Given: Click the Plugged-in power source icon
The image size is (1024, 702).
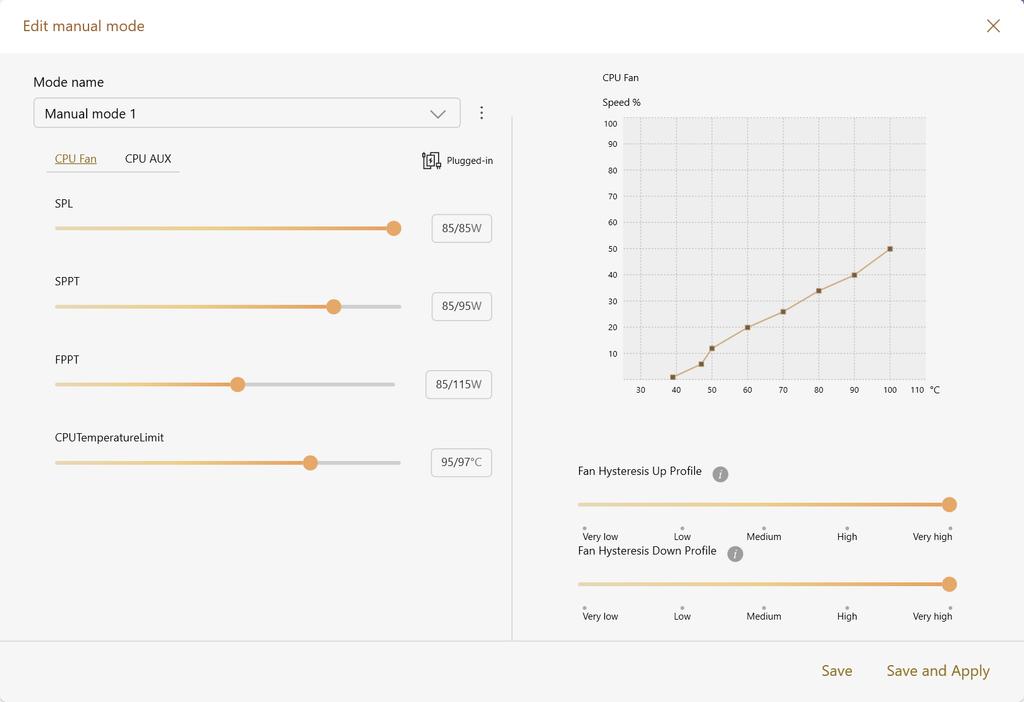Looking at the screenshot, I should click(432, 161).
